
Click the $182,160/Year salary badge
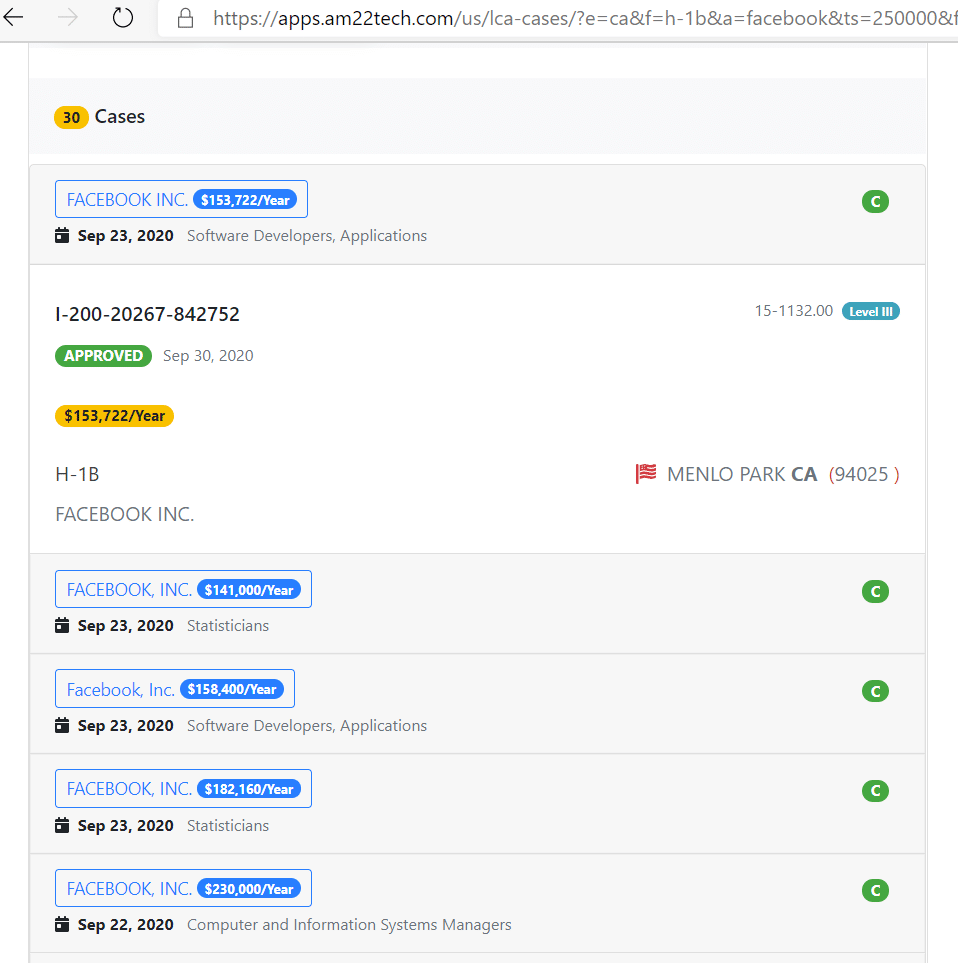click(249, 789)
